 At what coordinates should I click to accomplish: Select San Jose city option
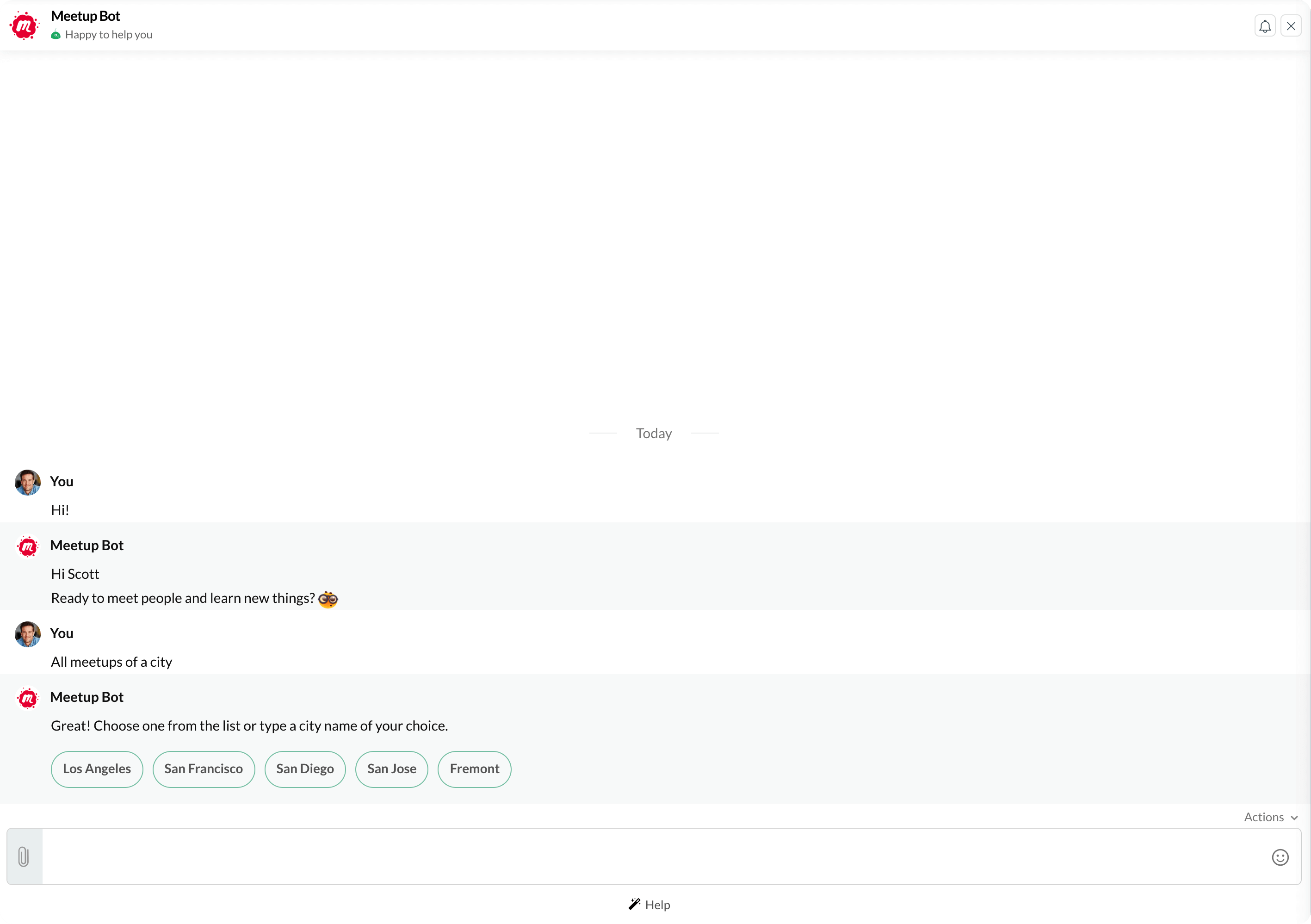[x=391, y=769]
